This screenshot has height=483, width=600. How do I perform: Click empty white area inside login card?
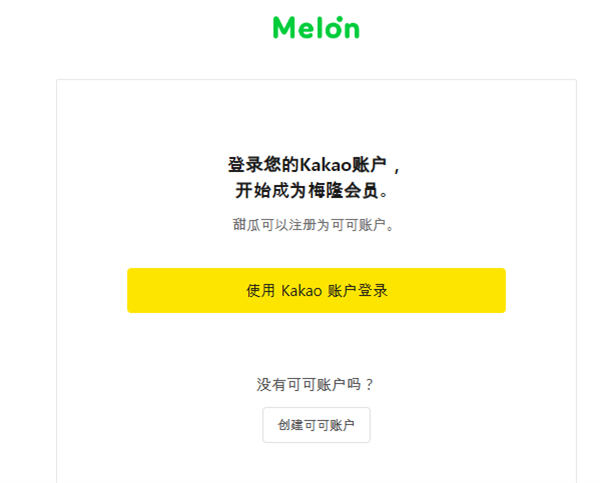click(316, 115)
